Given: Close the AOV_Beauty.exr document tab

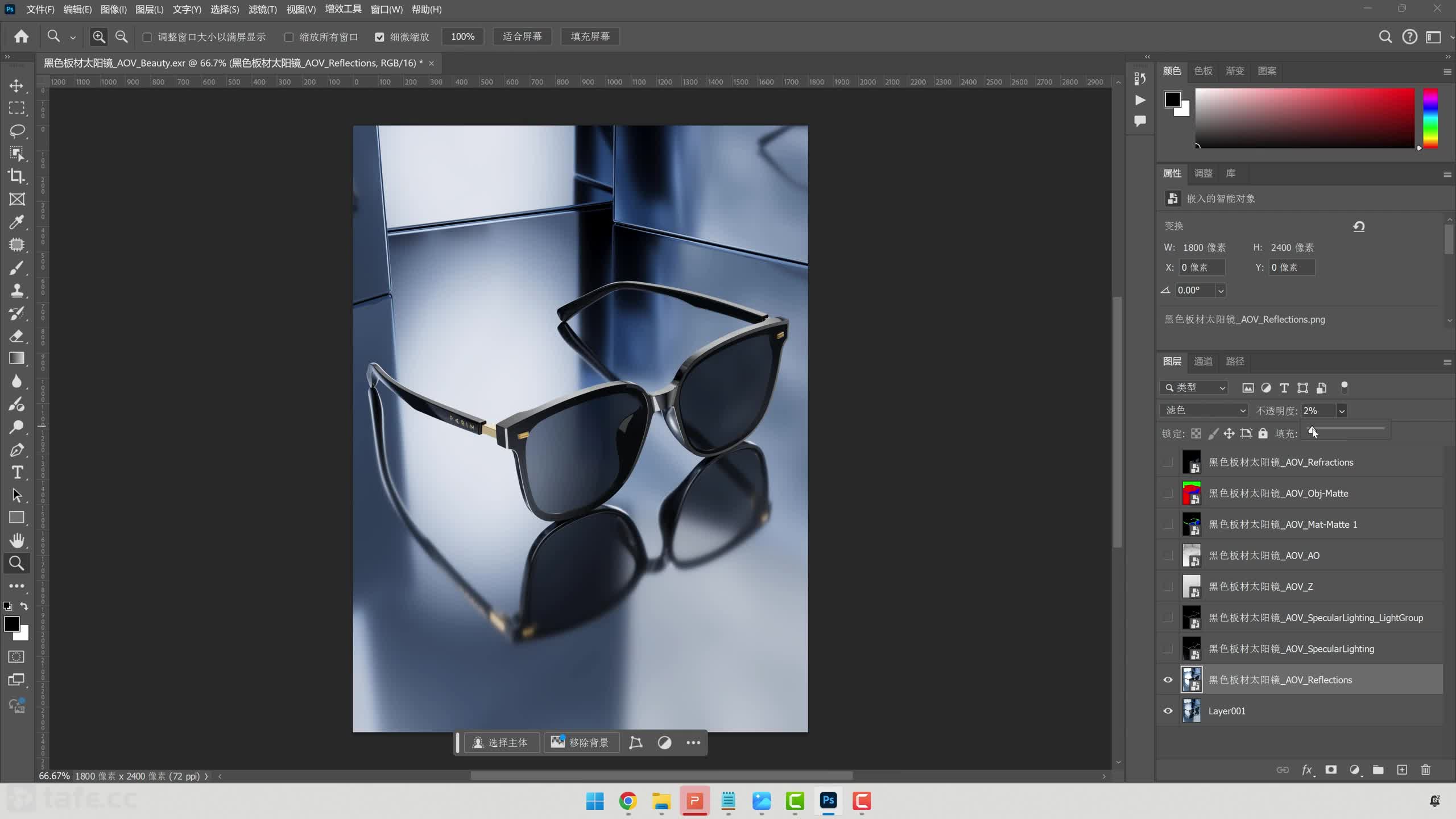Looking at the screenshot, I should pos(432,63).
